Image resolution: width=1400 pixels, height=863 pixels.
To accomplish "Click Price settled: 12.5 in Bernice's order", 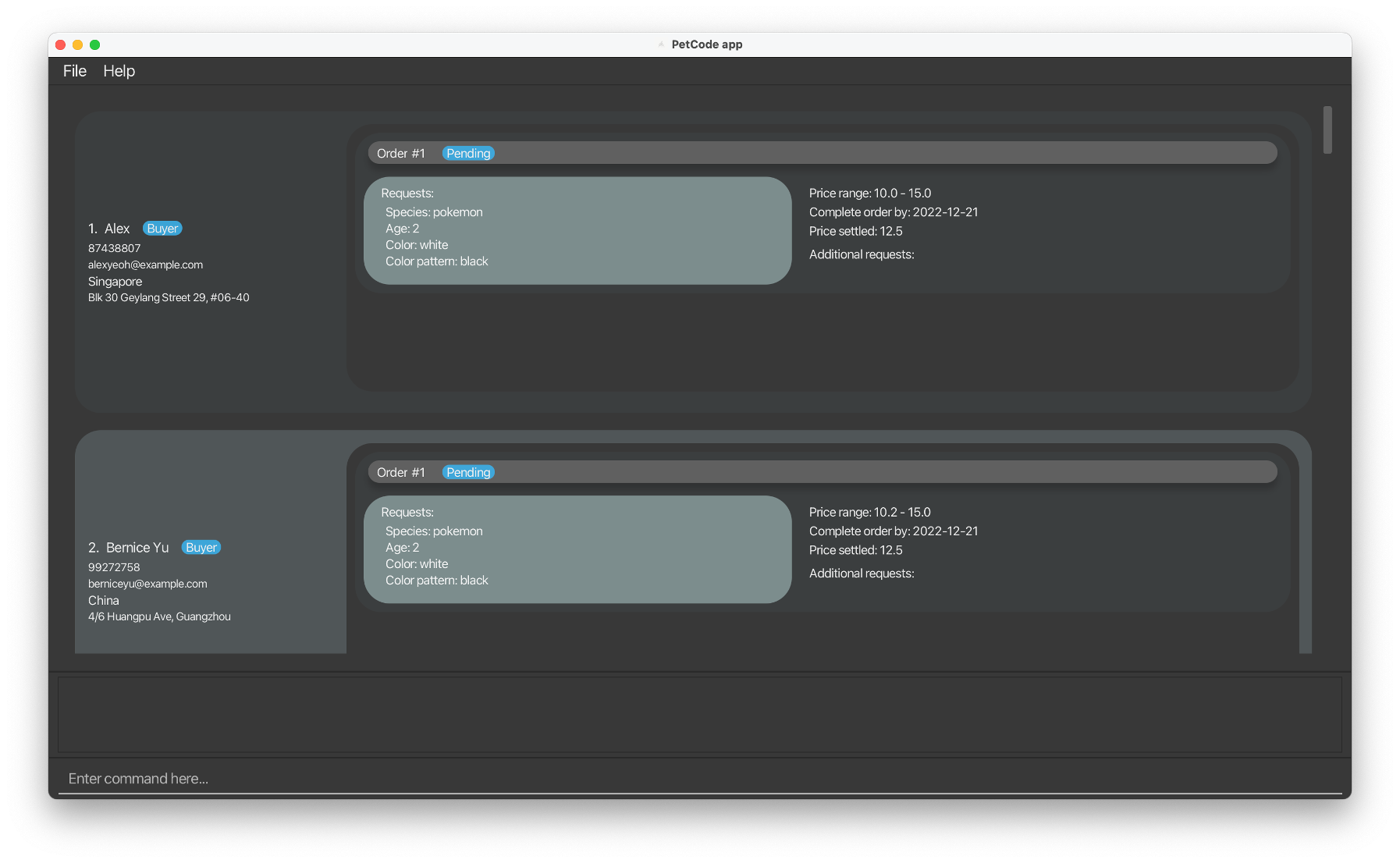I will (856, 551).
